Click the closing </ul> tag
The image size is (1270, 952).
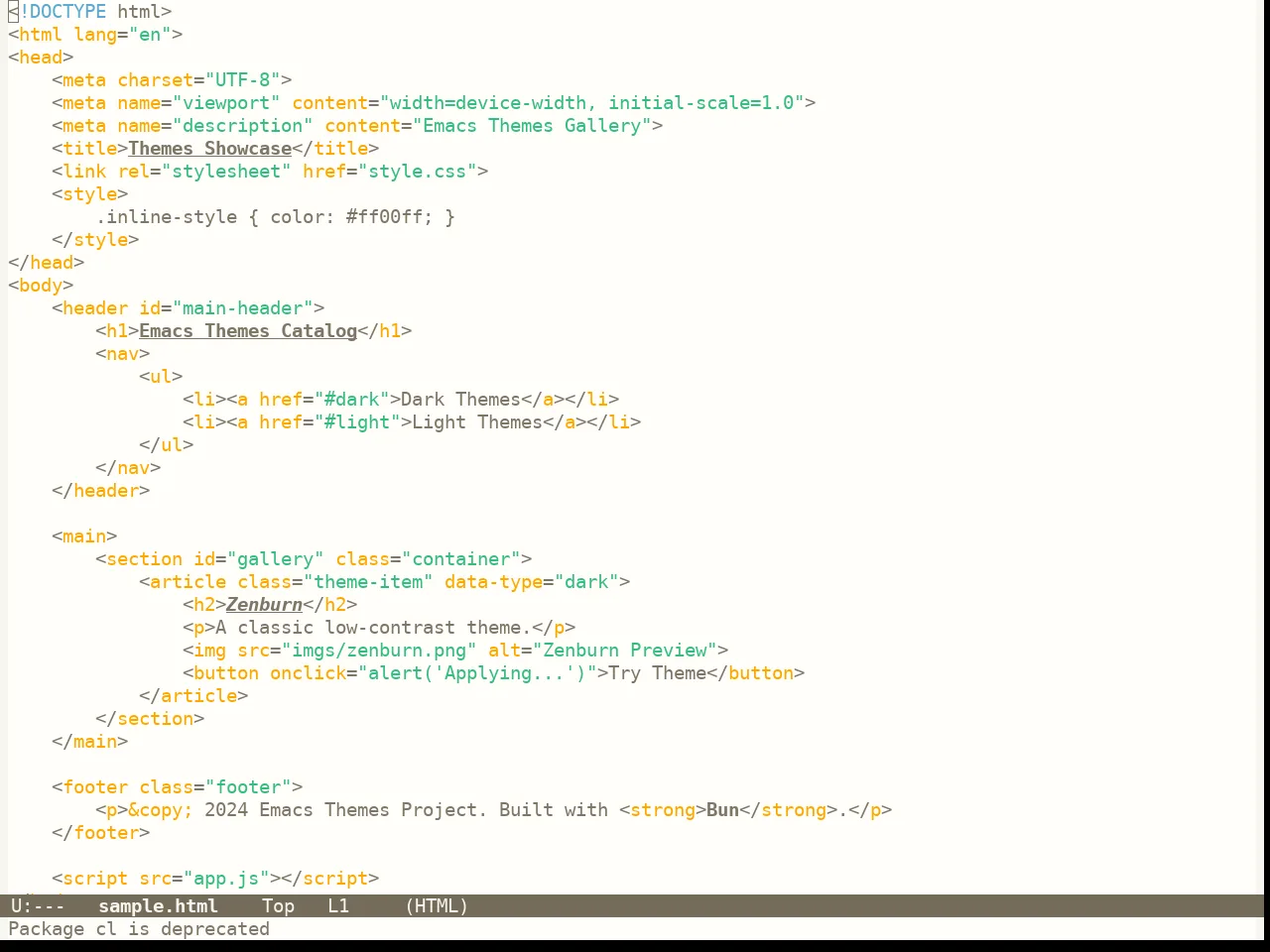(x=166, y=445)
